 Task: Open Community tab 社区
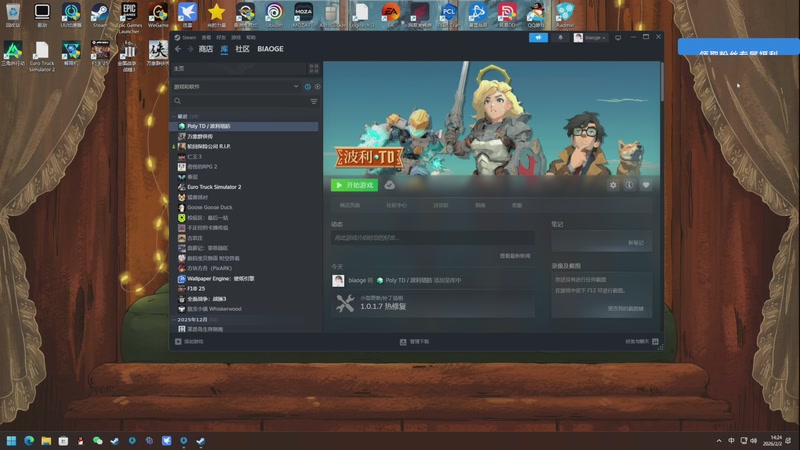coord(242,49)
